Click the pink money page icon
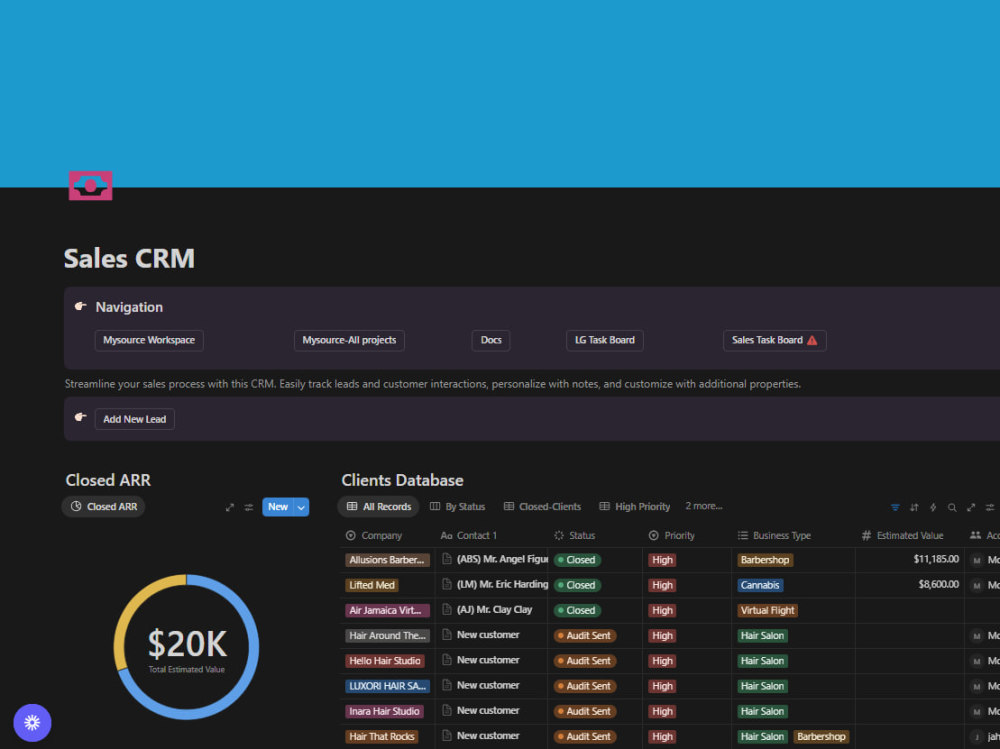Image resolution: width=1000 pixels, height=749 pixels. click(x=91, y=186)
